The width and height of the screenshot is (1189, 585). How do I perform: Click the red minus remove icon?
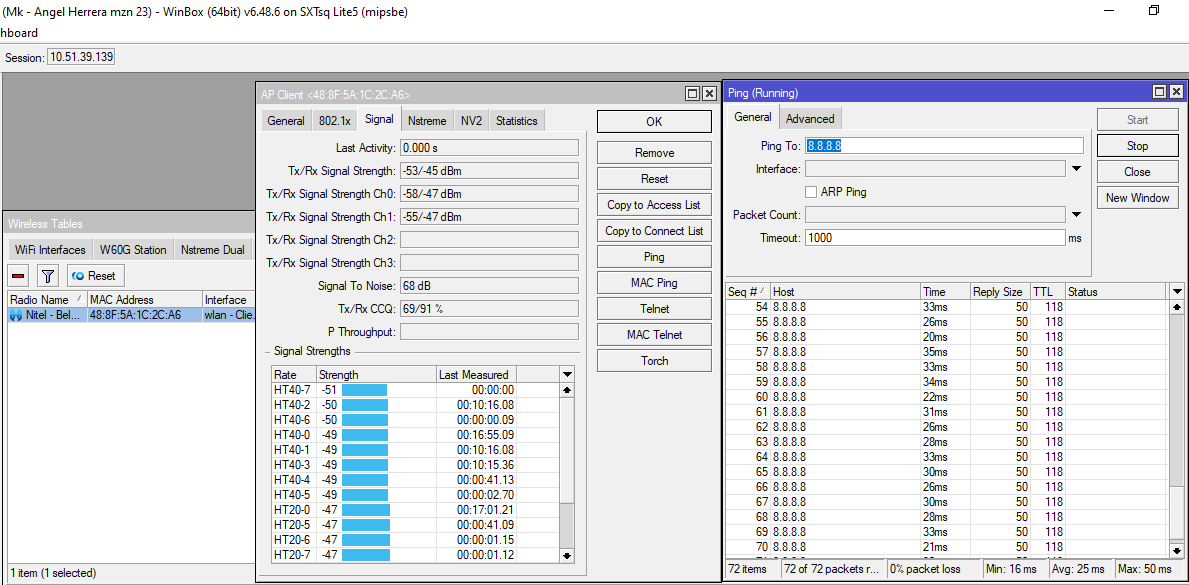(x=18, y=275)
